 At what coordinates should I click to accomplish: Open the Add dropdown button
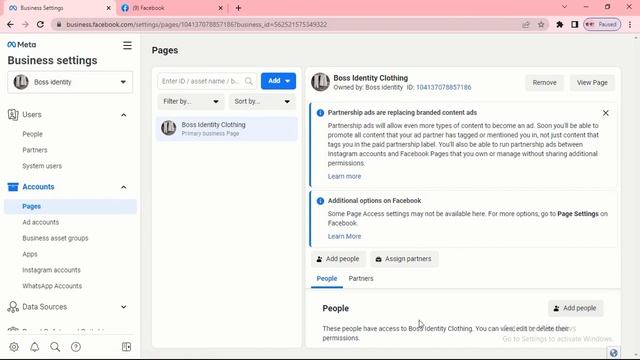278,81
